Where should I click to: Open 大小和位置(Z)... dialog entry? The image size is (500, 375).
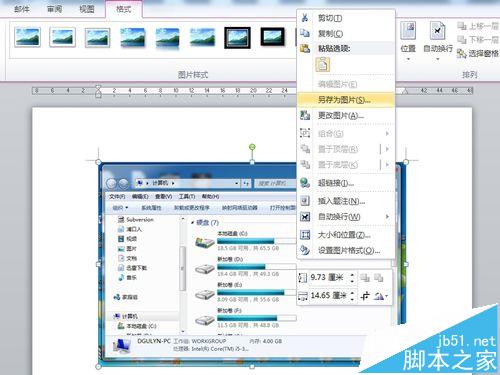346,235
